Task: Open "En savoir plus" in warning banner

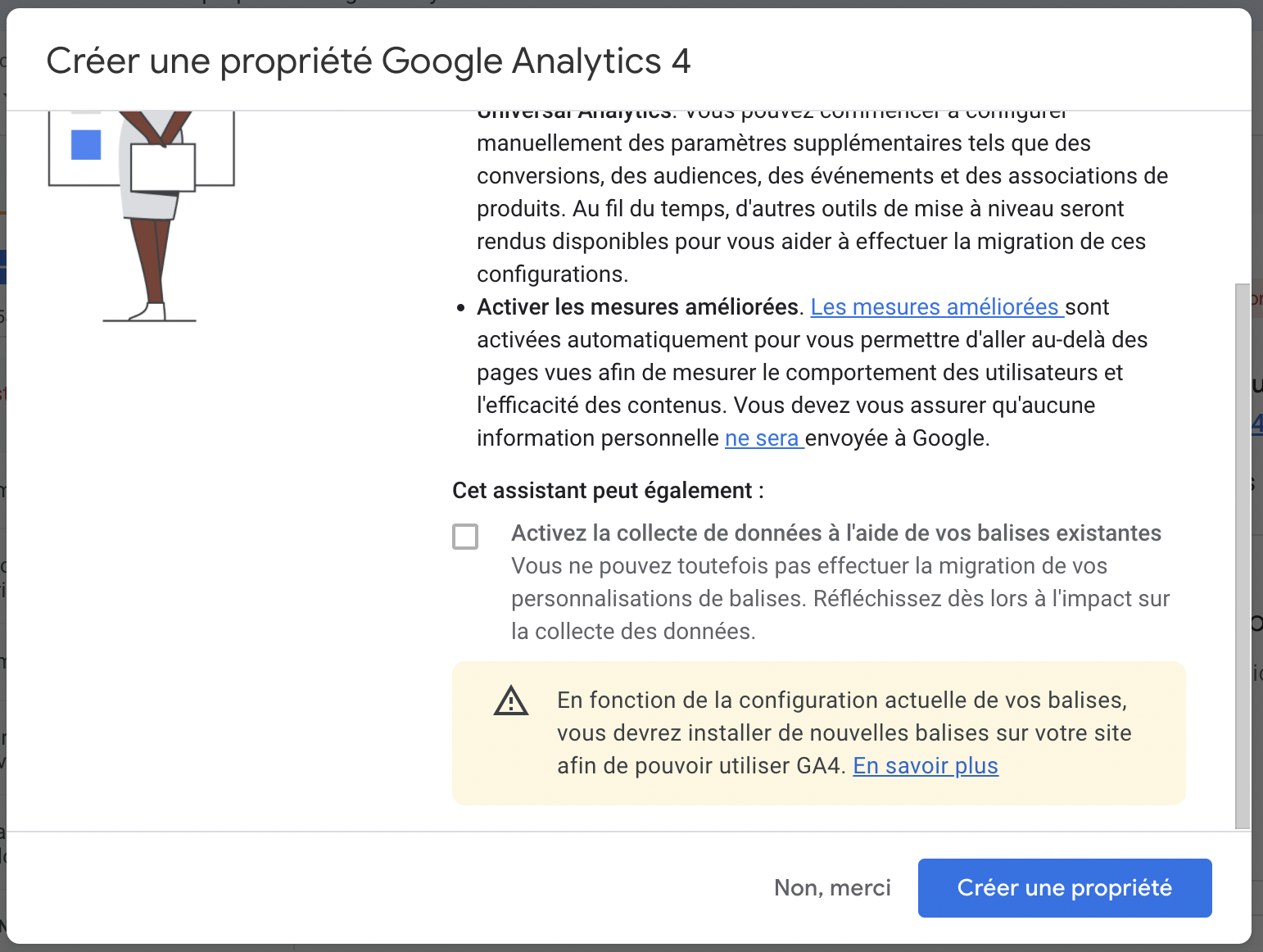Action: (x=926, y=766)
